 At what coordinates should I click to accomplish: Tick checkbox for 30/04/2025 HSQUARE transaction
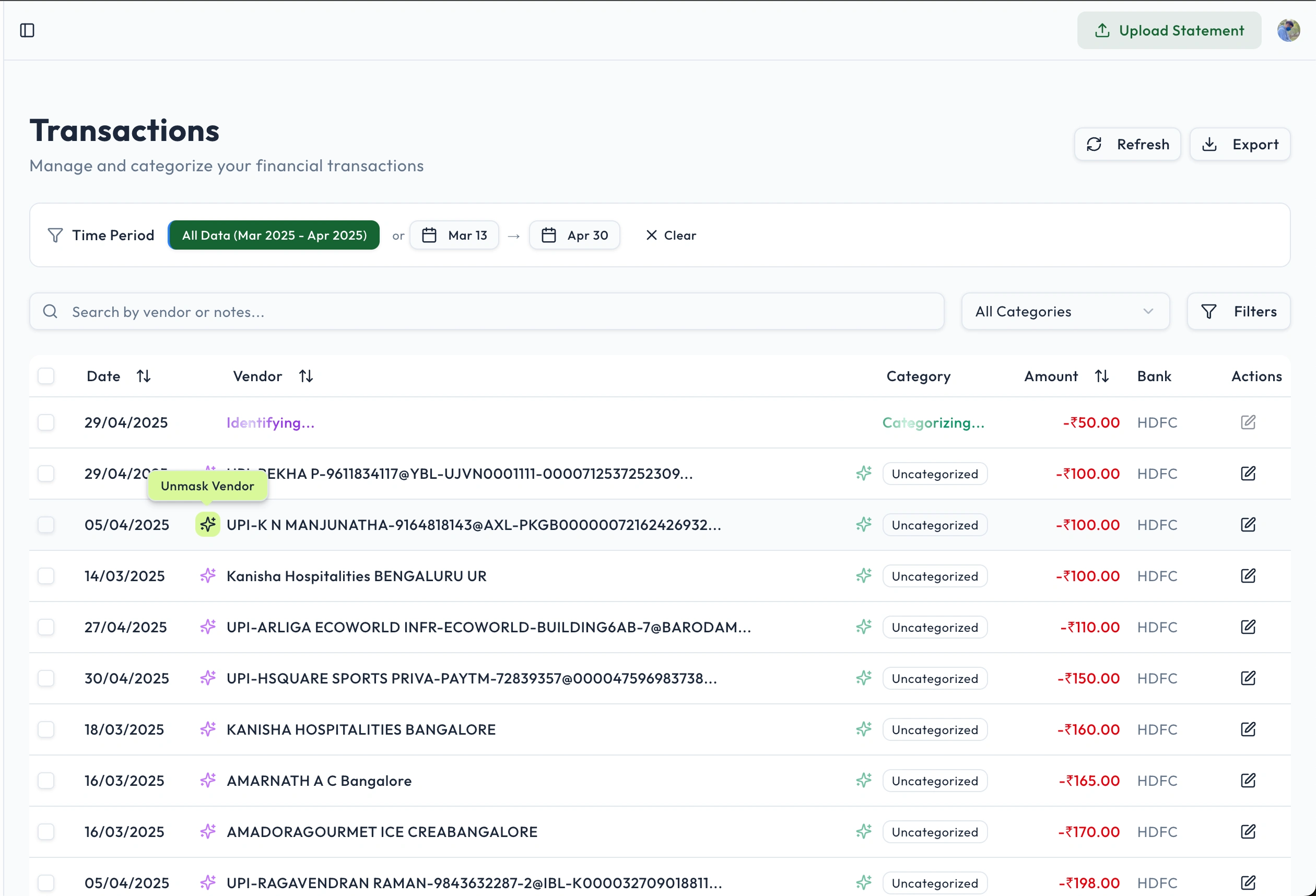[46, 678]
